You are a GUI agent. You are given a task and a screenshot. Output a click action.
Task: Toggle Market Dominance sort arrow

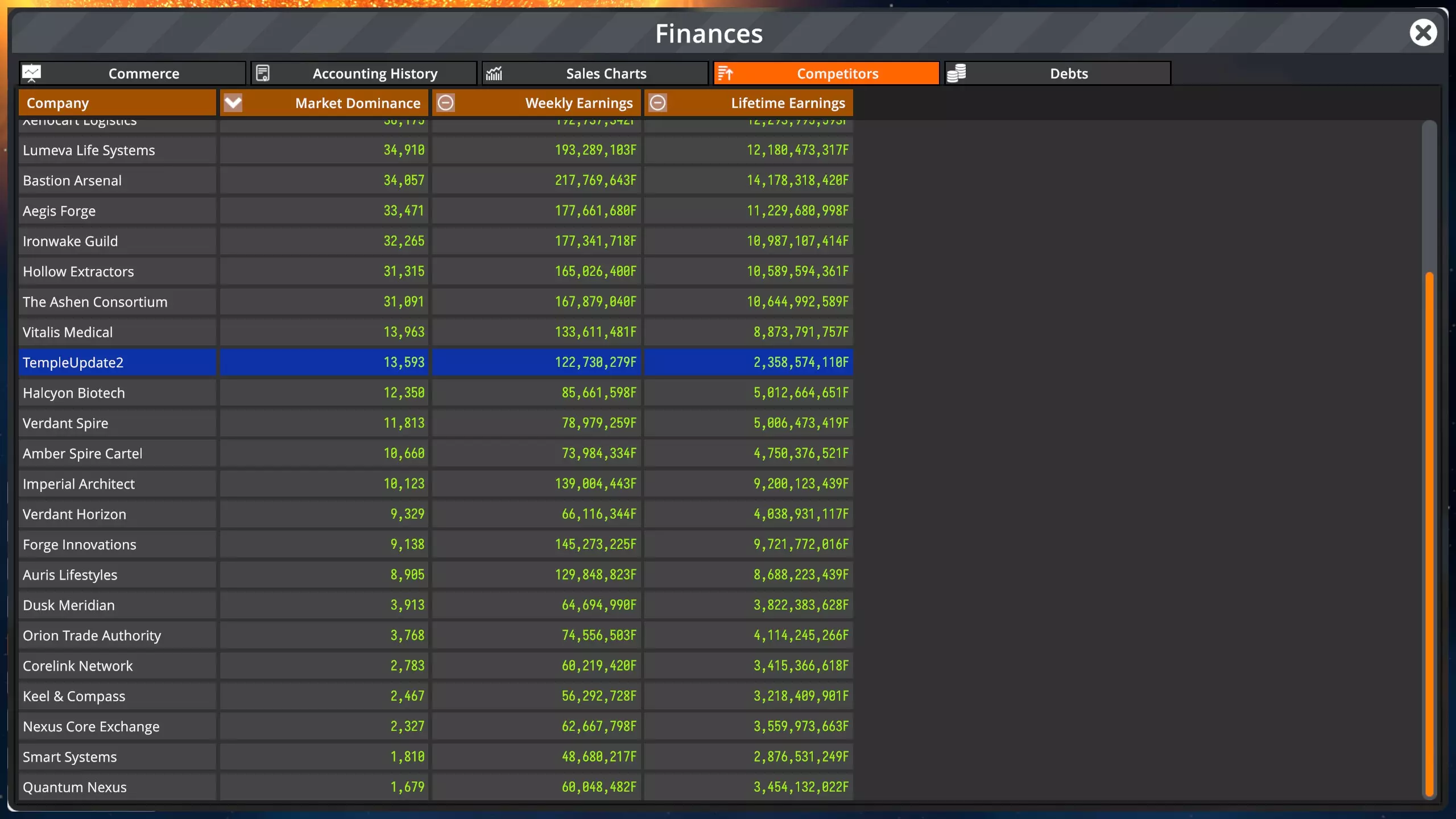click(x=233, y=103)
